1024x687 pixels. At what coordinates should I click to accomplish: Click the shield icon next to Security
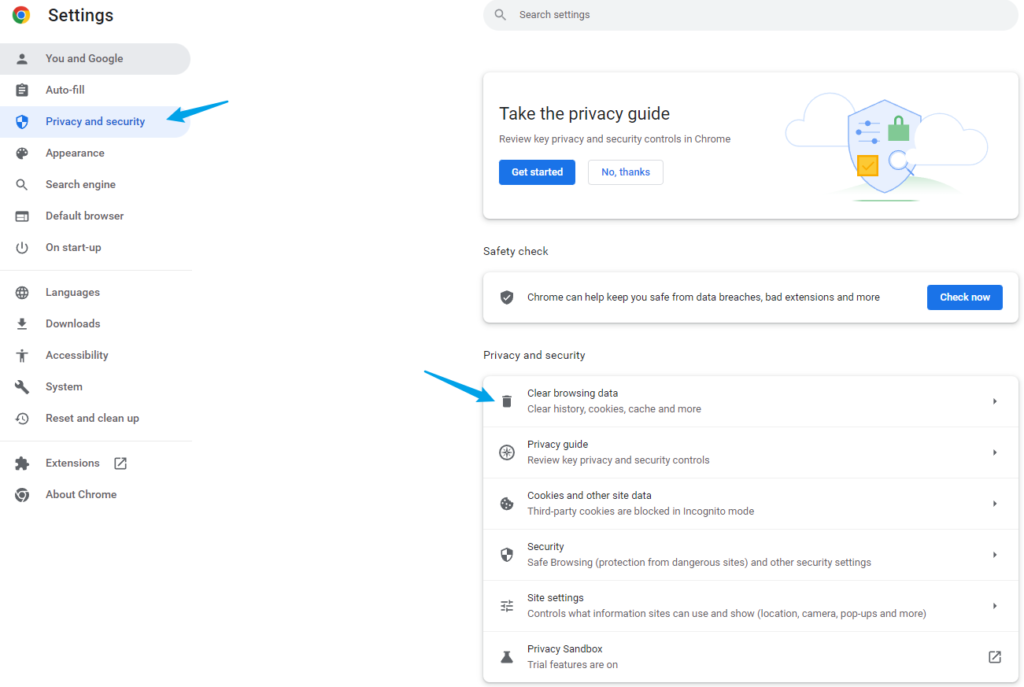(507, 555)
